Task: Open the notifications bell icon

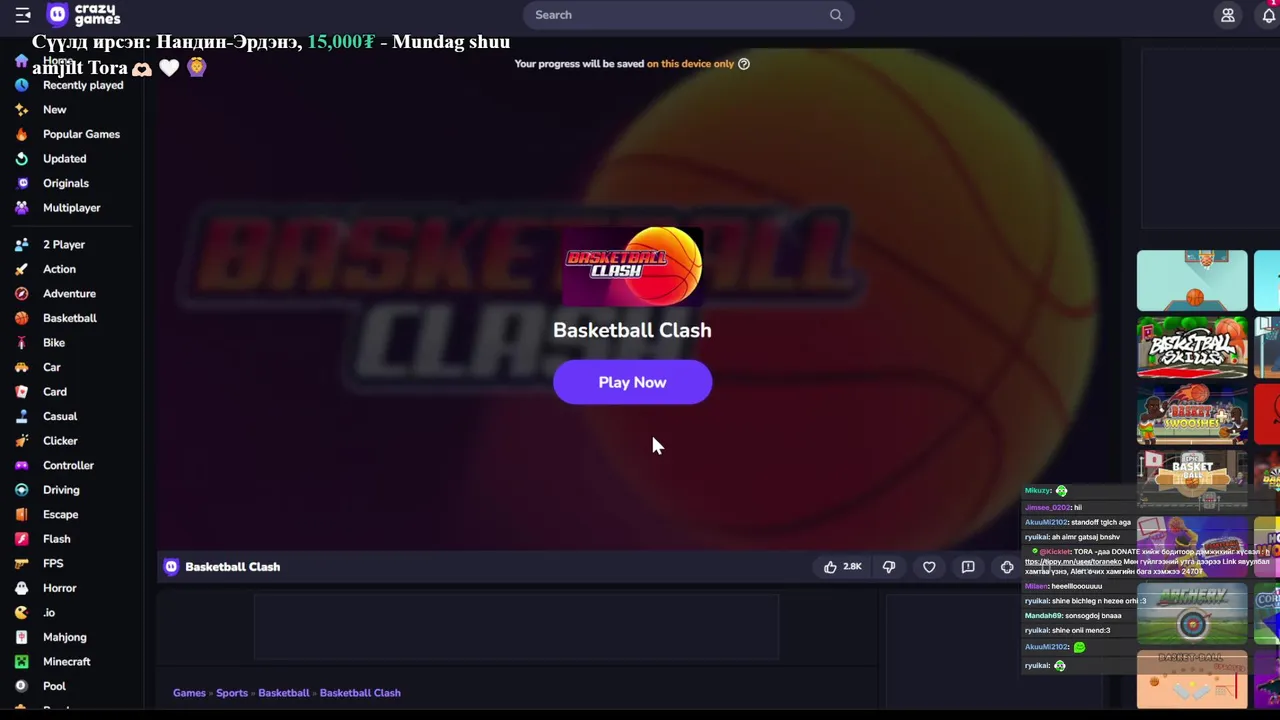Action: click(x=1269, y=15)
